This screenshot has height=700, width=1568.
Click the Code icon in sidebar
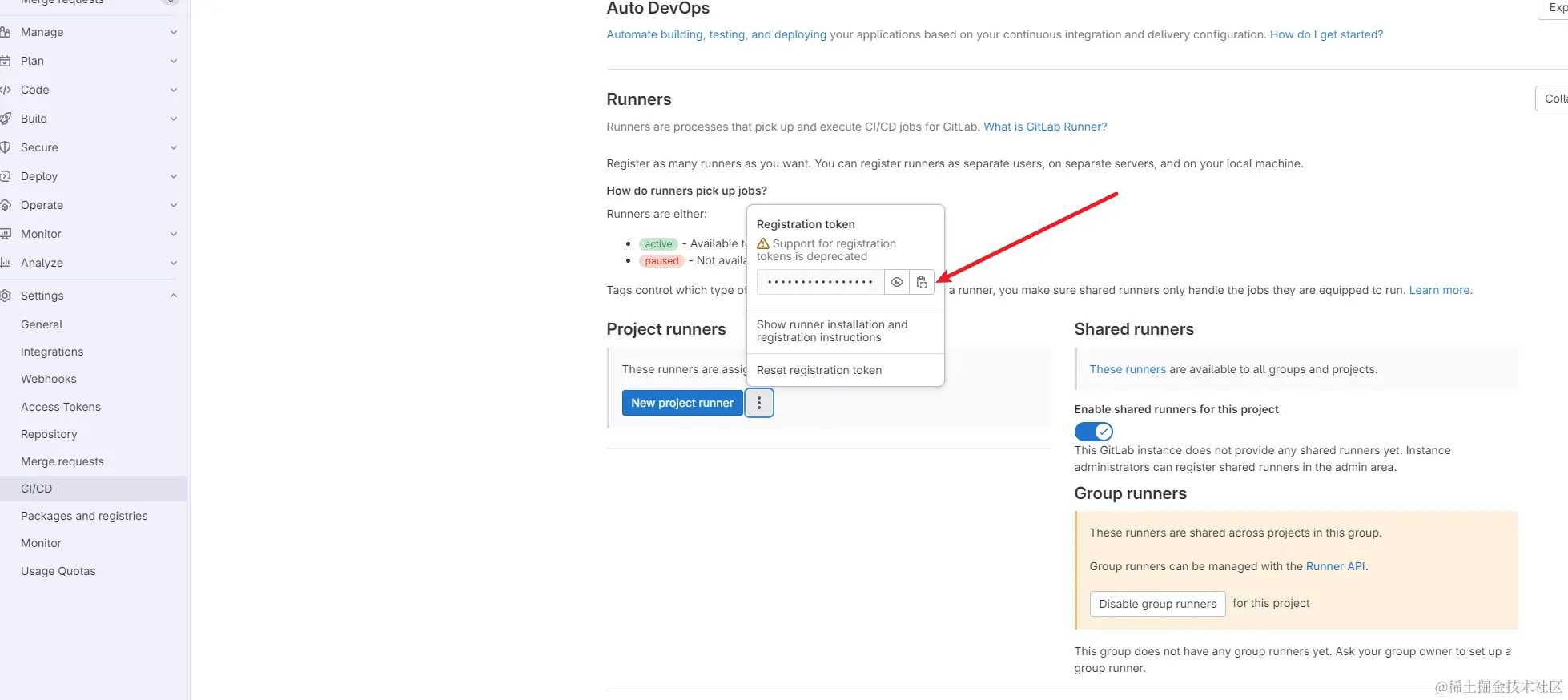(6, 90)
